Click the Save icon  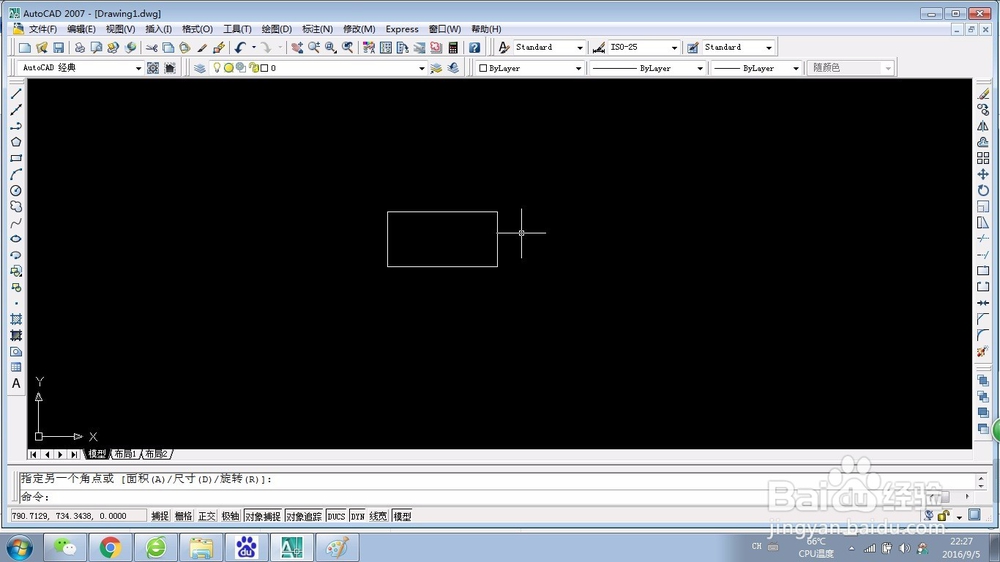(58, 47)
